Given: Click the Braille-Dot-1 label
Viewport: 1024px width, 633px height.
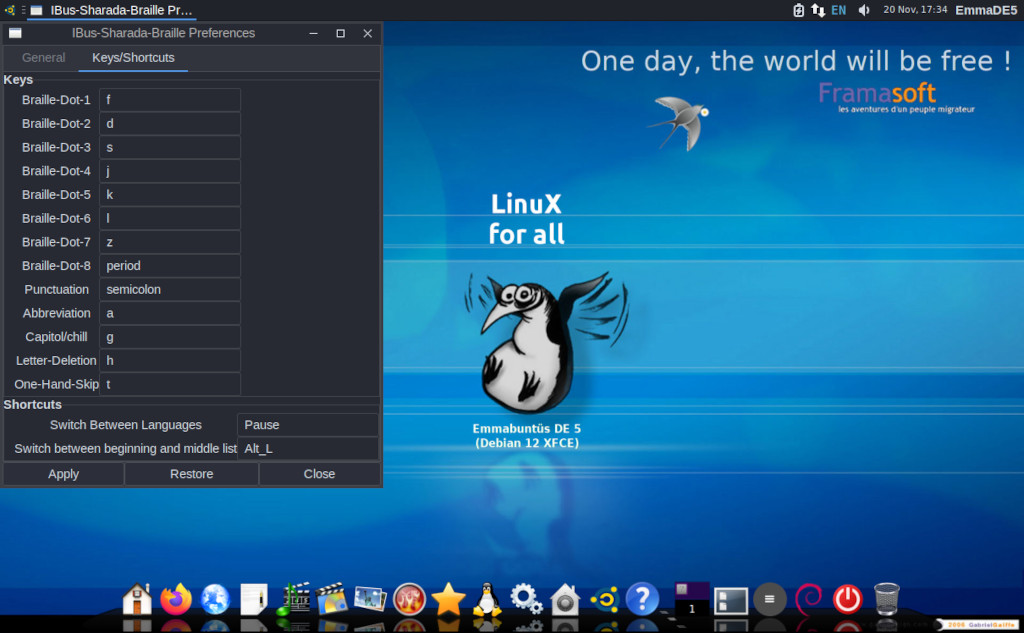Looking at the screenshot, I should pyautogui.click(x=56, y=100).
